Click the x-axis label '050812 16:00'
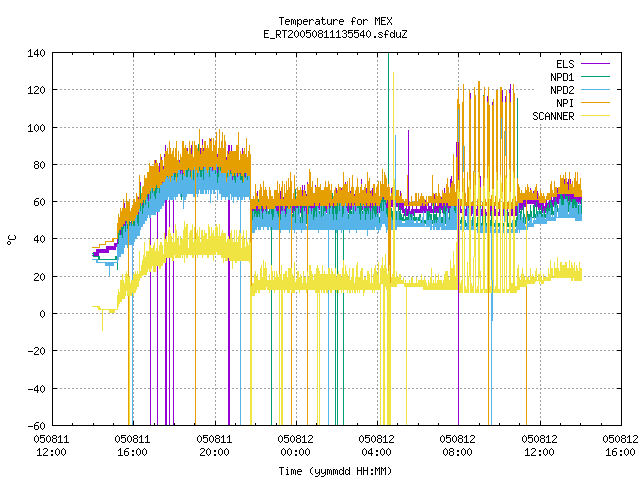This screenshot has height=480, width=640. pyautogui.click(x=620, y=446)
